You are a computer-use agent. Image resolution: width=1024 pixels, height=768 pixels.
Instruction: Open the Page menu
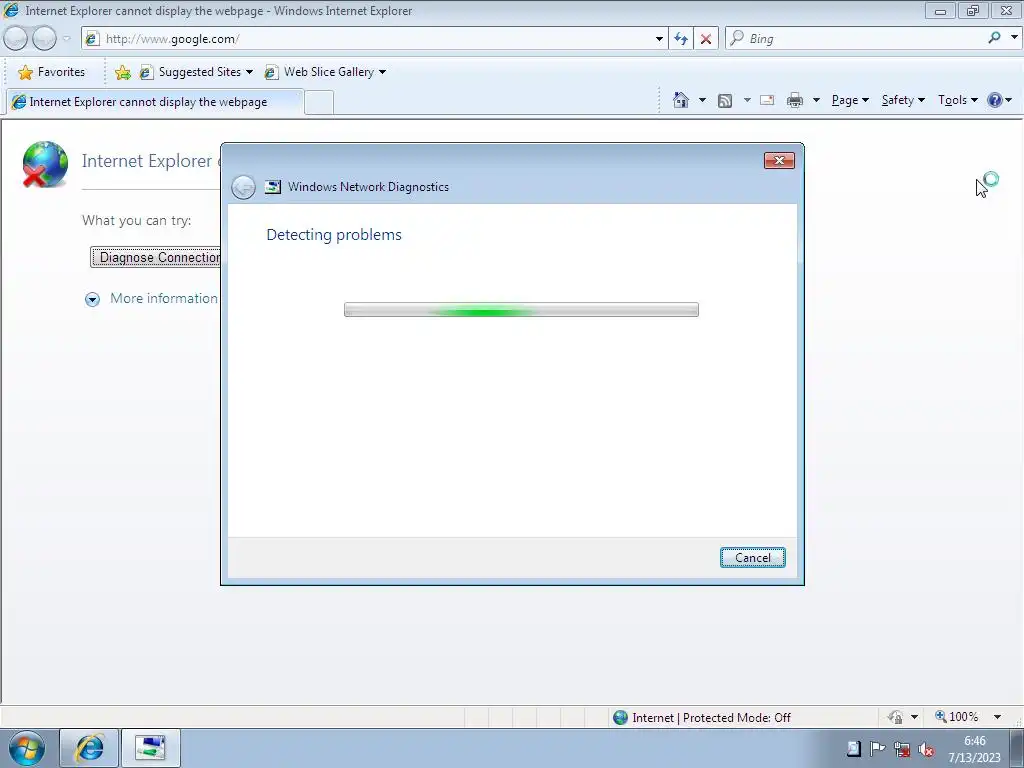[850, 100]
